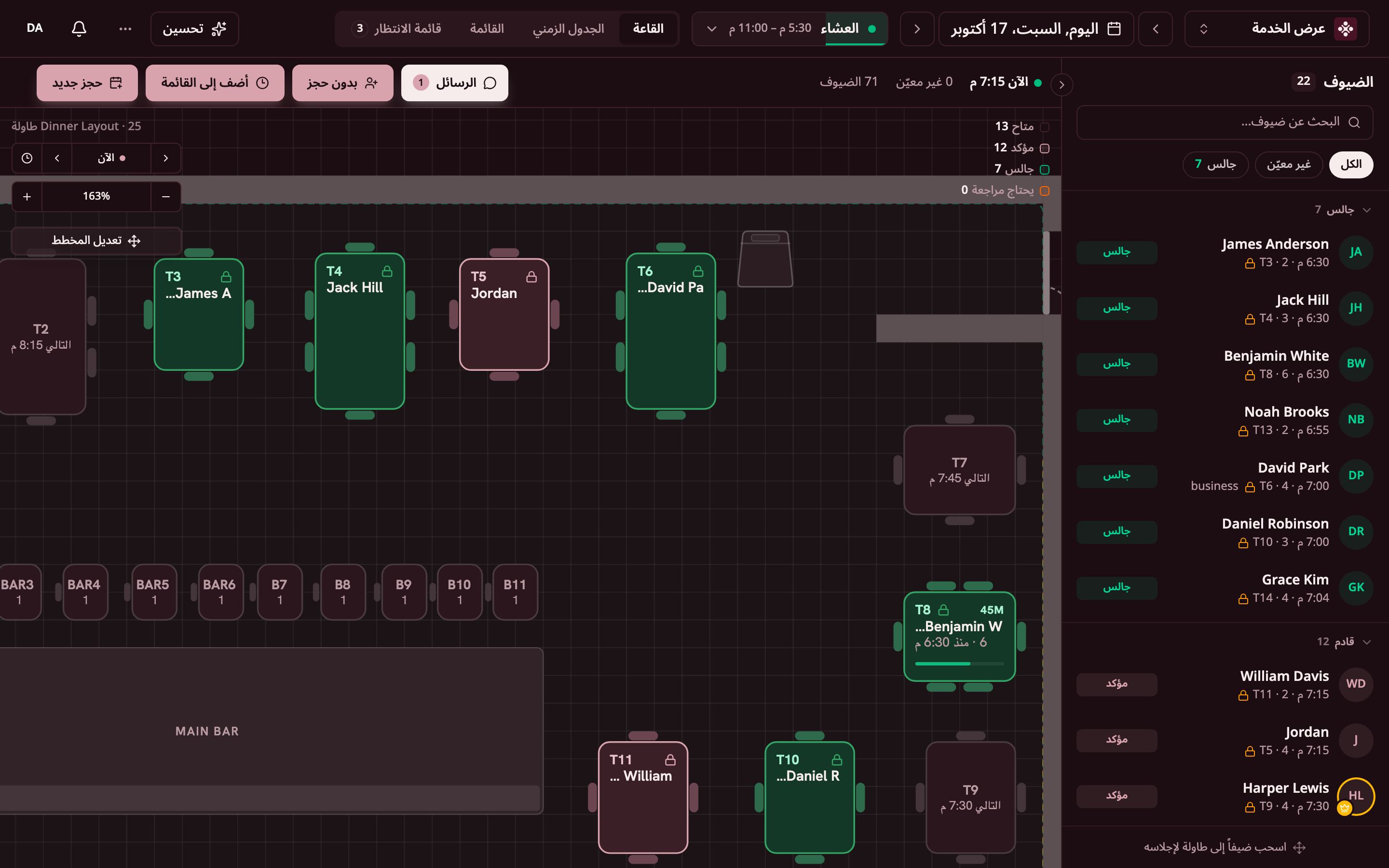Click the T8 table seating progress bar
Viewport: 1389px width, 868px height.
959,664
